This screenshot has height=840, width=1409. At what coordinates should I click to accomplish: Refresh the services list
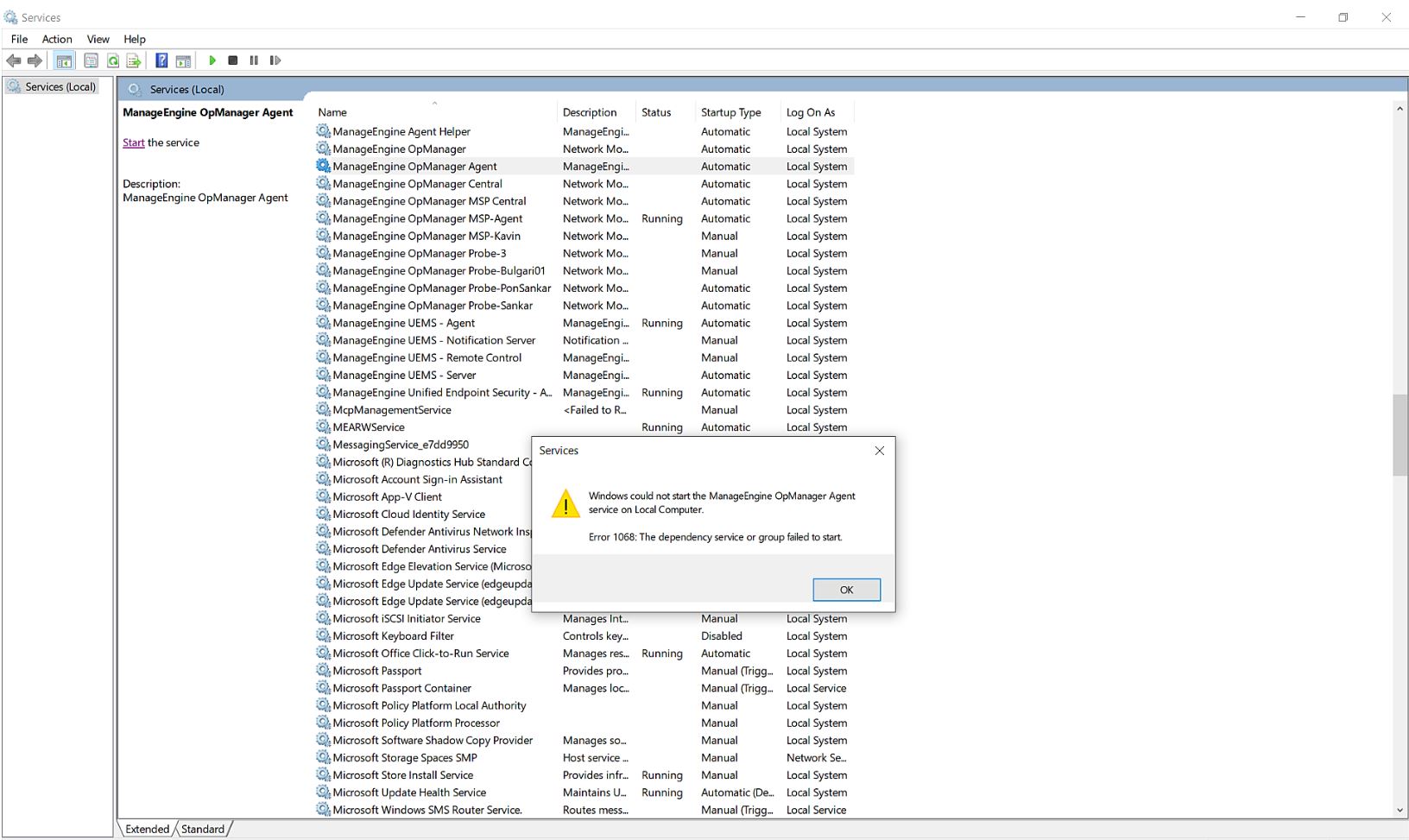[112, 60]
